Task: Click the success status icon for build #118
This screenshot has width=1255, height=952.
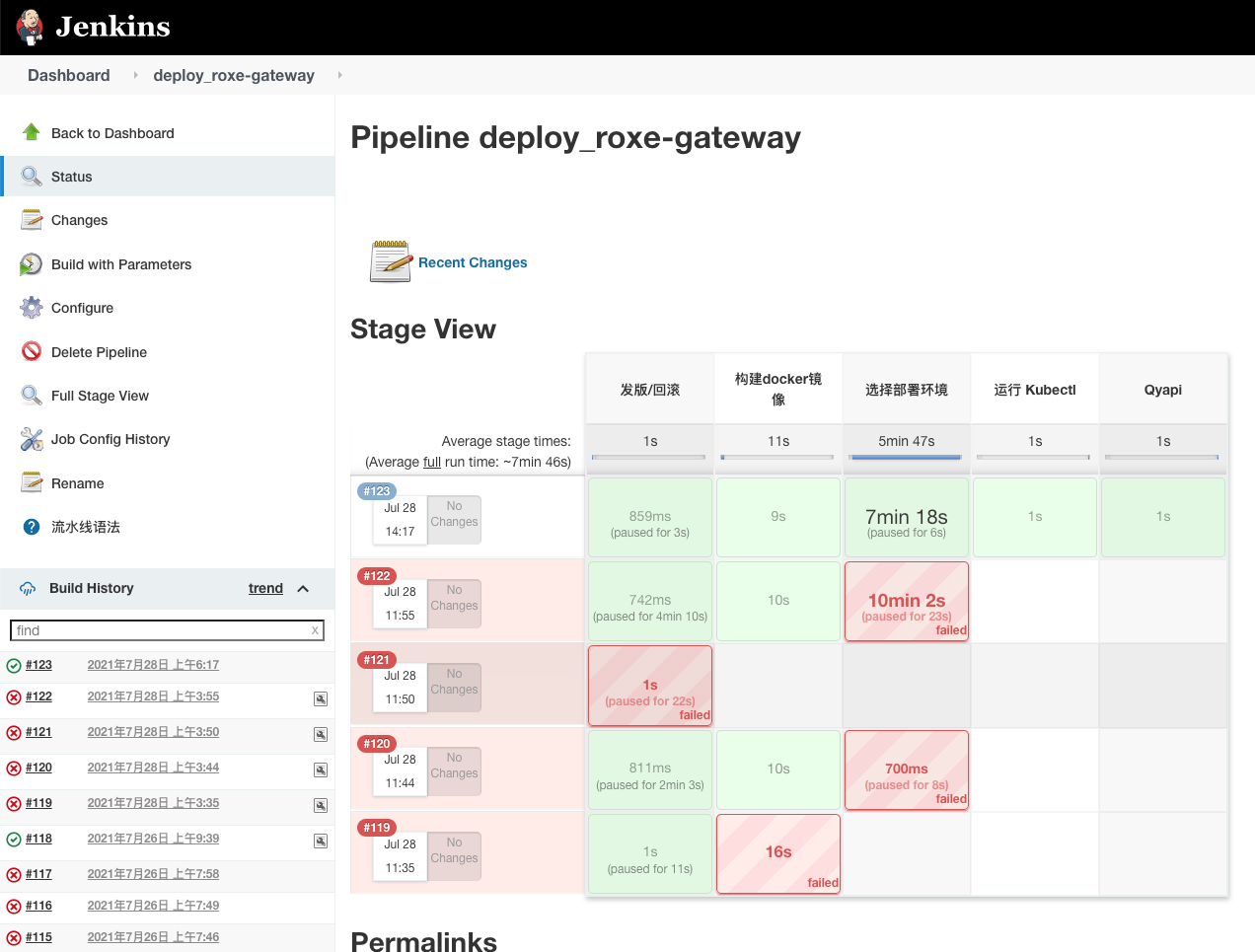Action: pyautogui.click(x=14, y=840)
